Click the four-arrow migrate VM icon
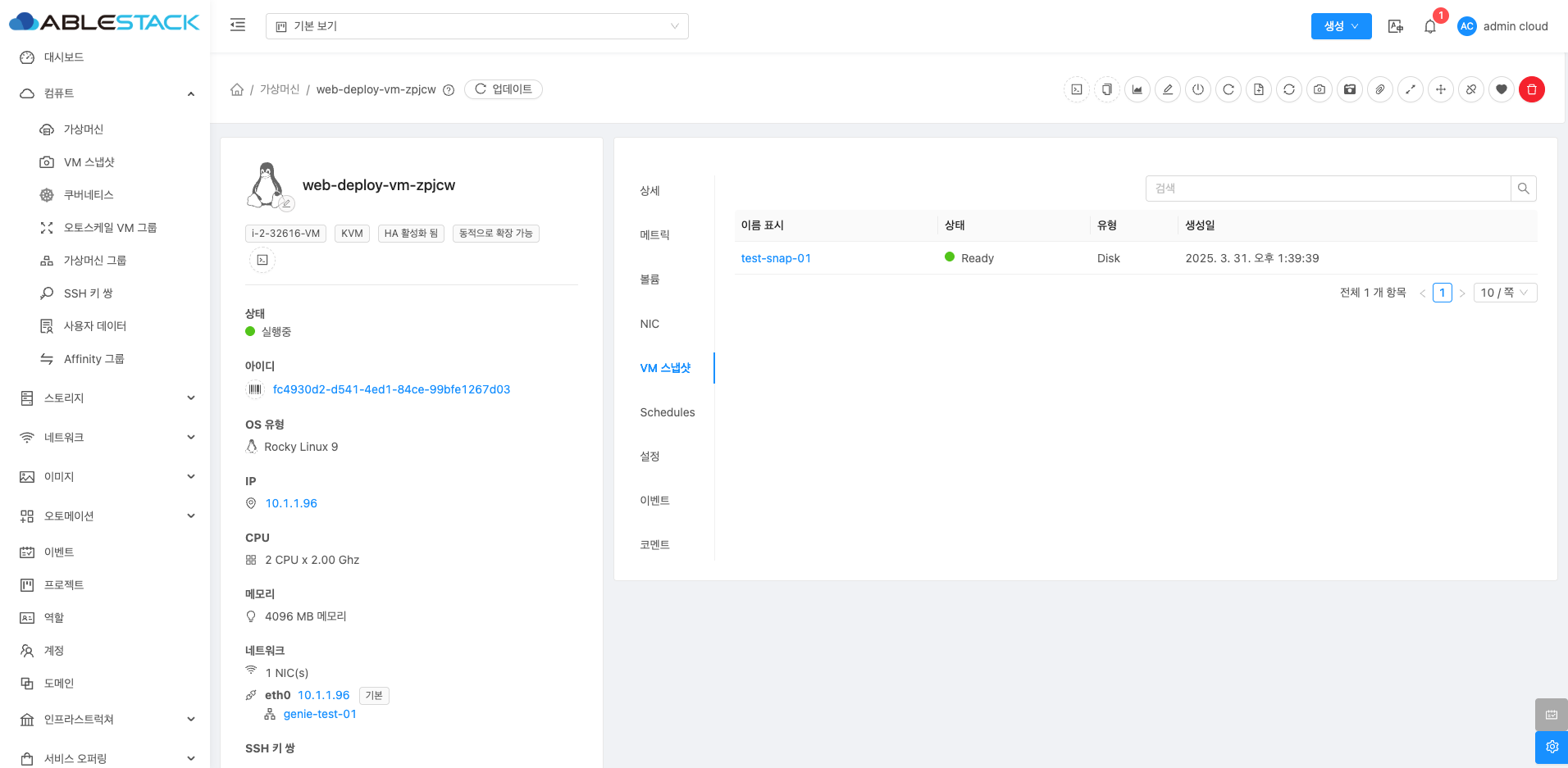 (1441, 89)
